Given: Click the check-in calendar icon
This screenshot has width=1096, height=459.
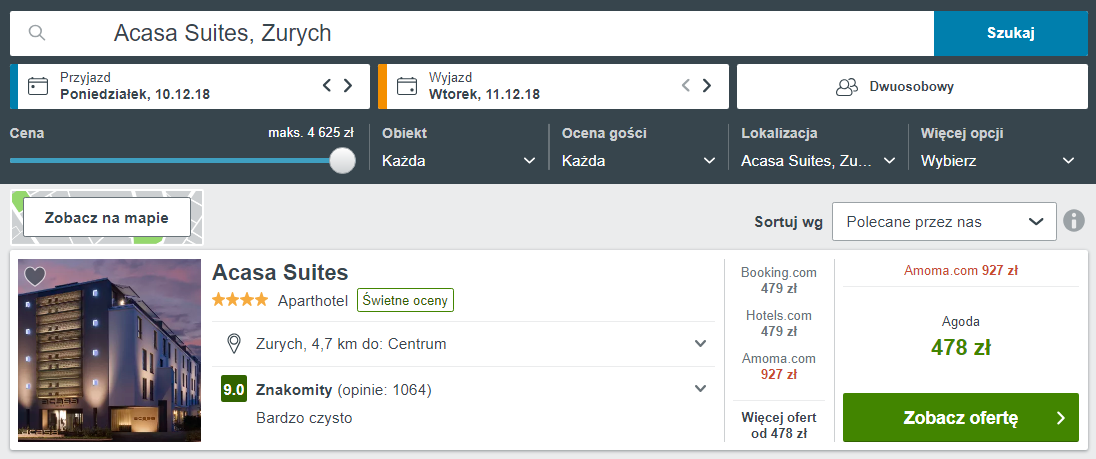Looking at the screenshot, I should point(38,86).
